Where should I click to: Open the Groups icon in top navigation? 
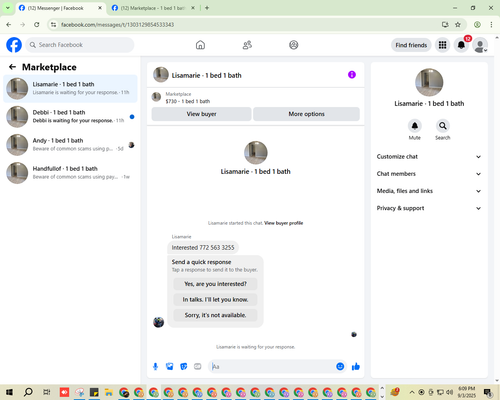click(294, 45)
